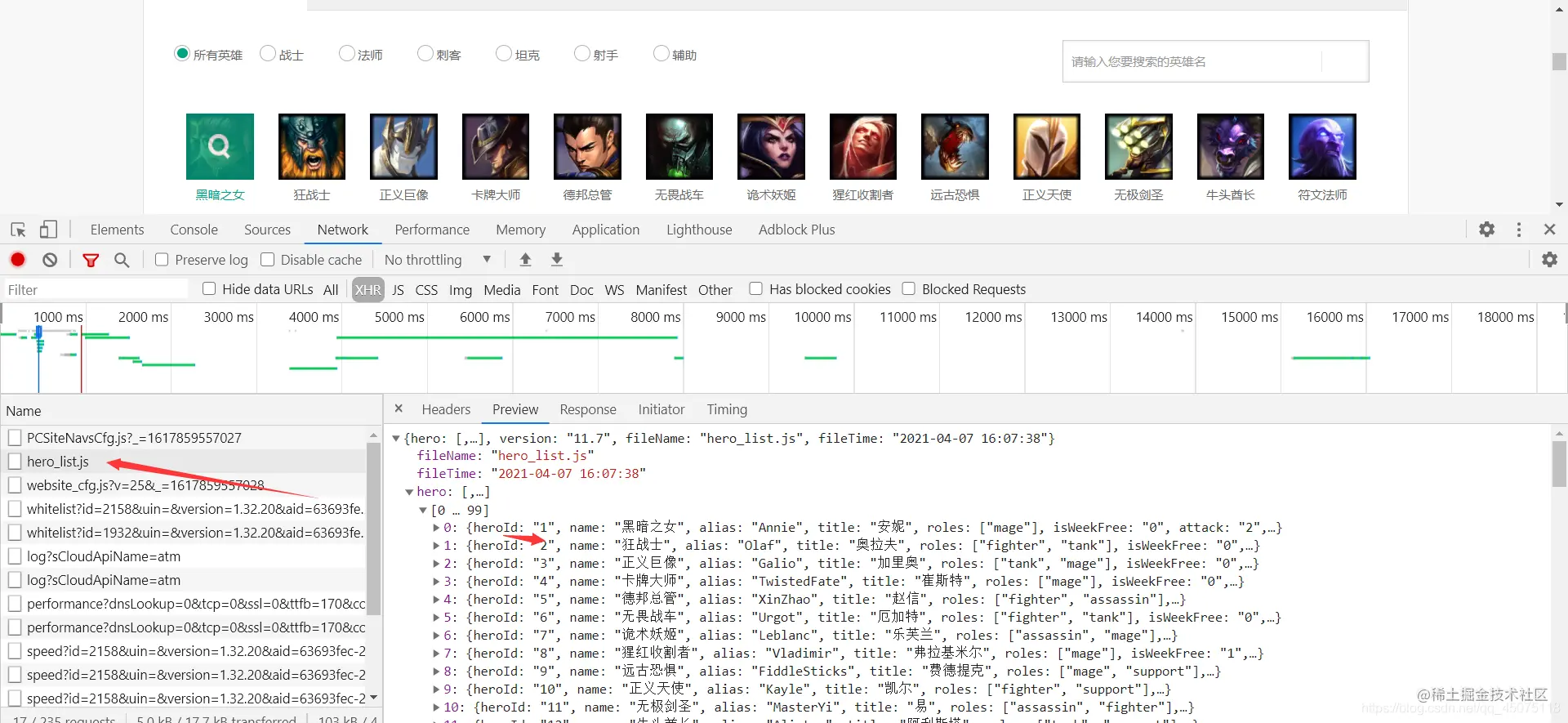Clear the network log
Image resolution: width=1568 pixels, height=723 pixels.
(x=50, y=260)
